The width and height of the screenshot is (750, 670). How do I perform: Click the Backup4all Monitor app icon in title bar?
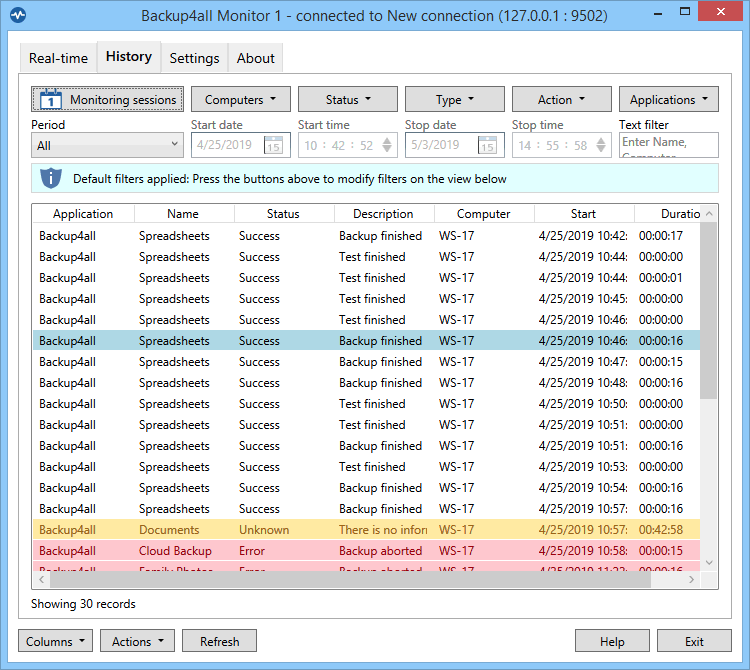pos(17,16)
